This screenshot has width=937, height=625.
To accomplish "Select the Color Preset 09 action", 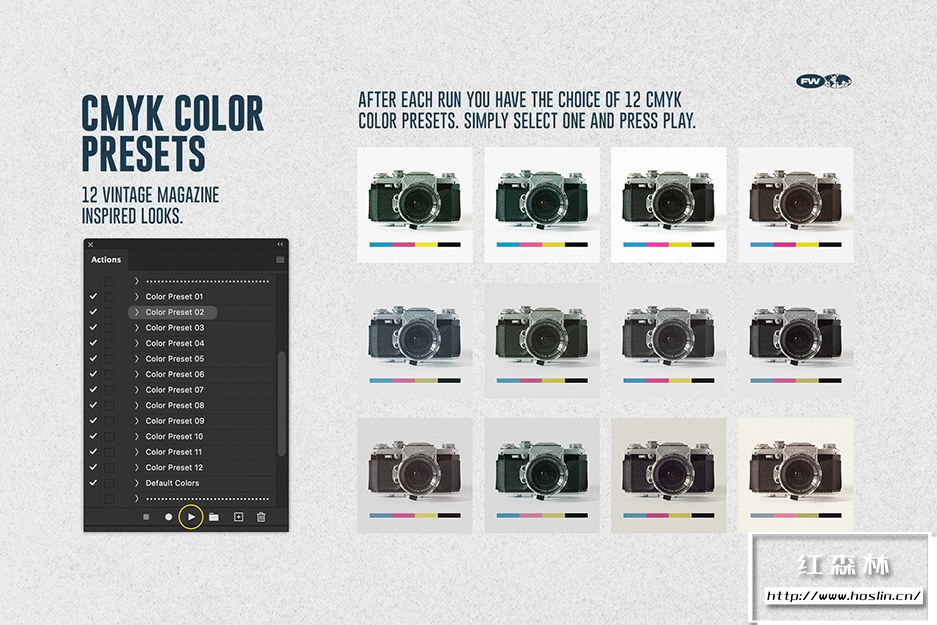I will click(x=174, y=421).
